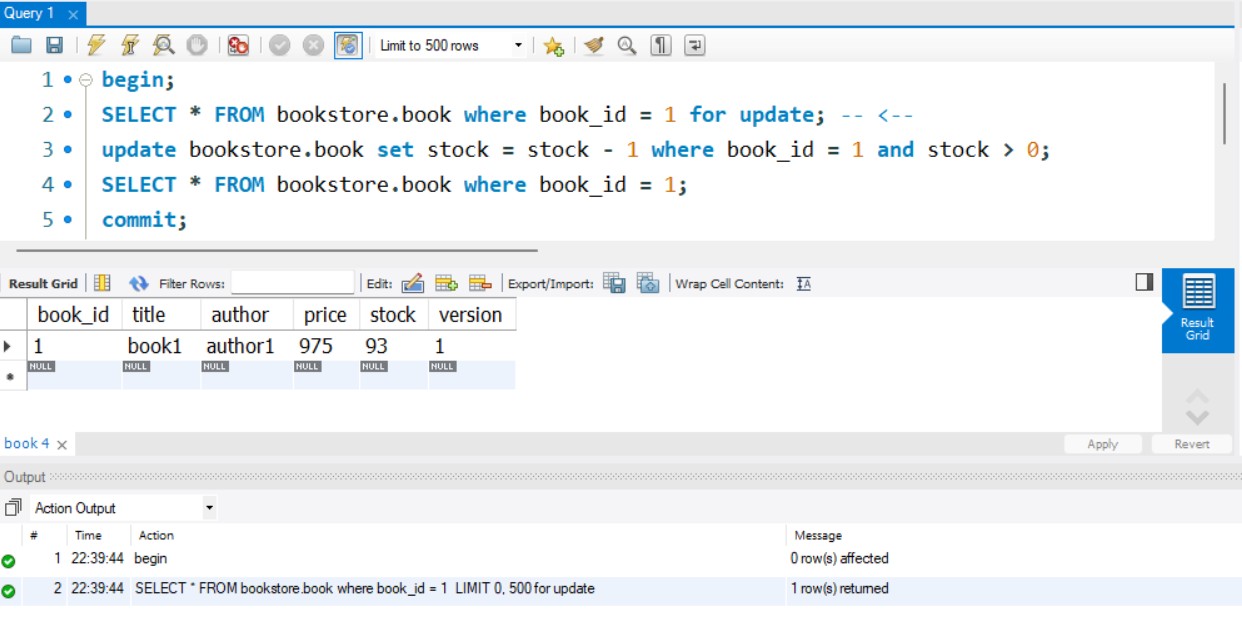Export the recordset to an external file
The image size is (1242, 618).
614,283
